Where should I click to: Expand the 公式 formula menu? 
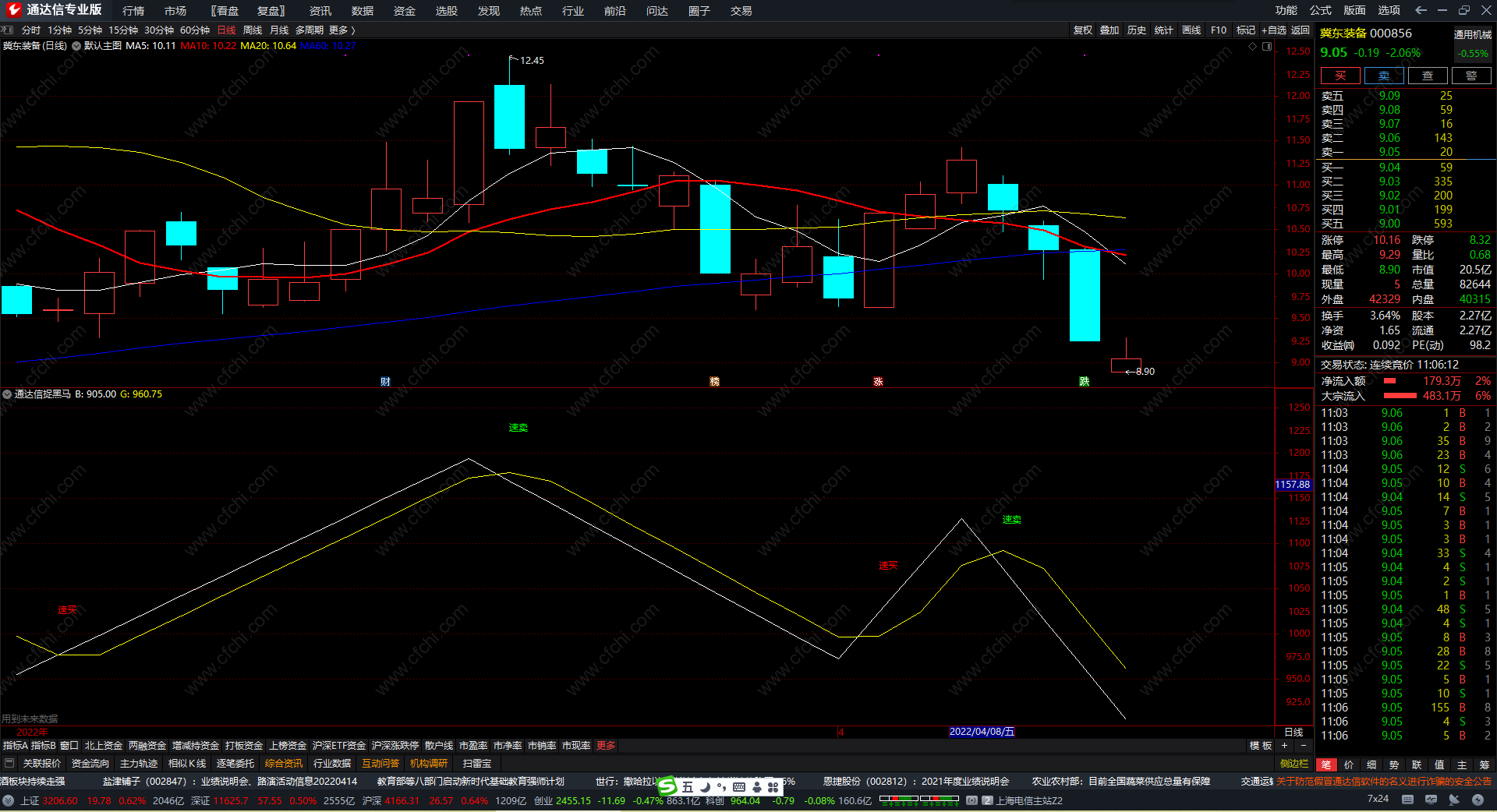pos(1321,10)
